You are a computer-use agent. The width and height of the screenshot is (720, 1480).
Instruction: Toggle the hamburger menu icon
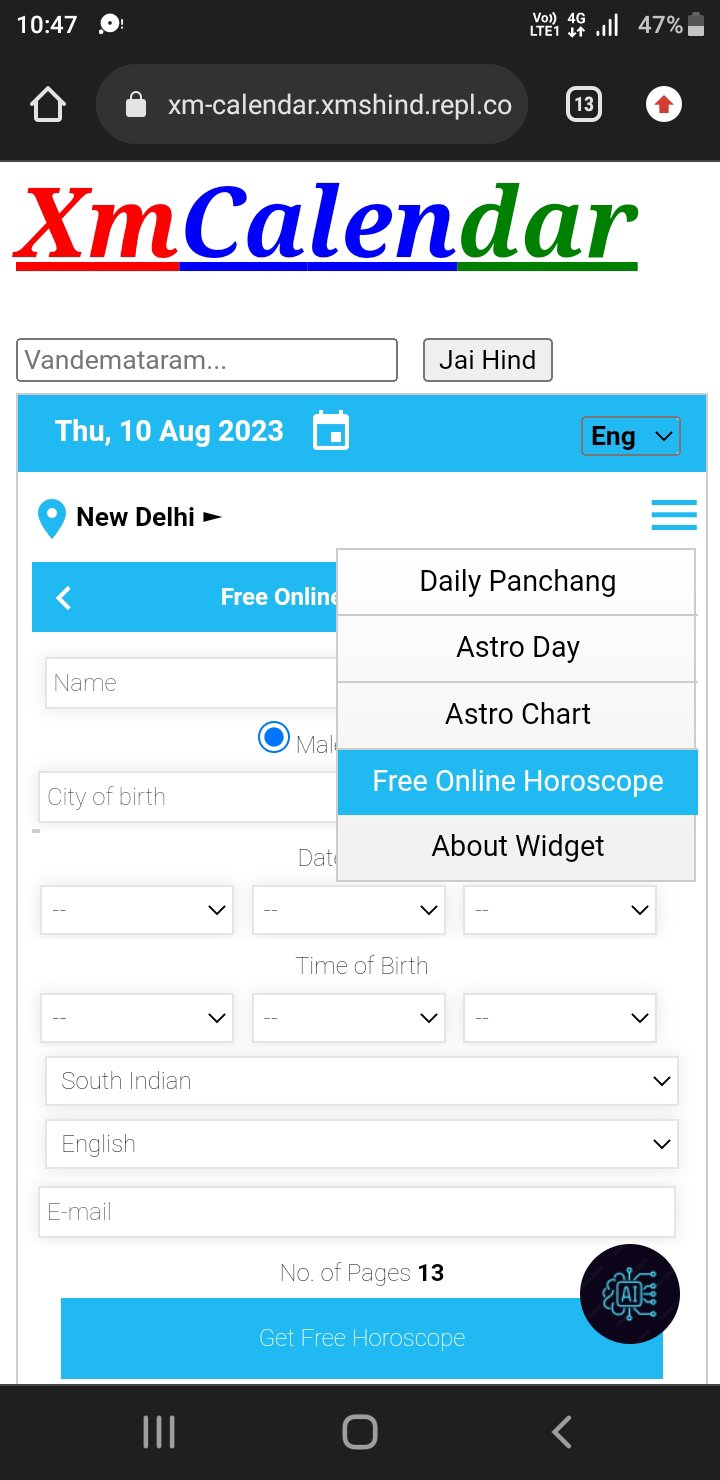click(x=674, y=515)
